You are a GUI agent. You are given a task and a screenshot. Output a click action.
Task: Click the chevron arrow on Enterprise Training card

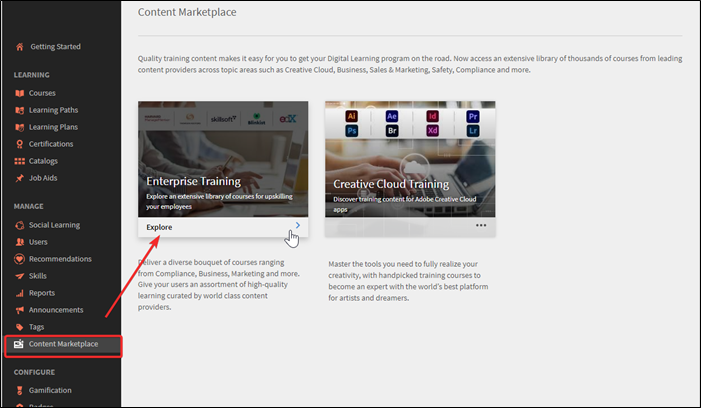click(x=297, y=226)
